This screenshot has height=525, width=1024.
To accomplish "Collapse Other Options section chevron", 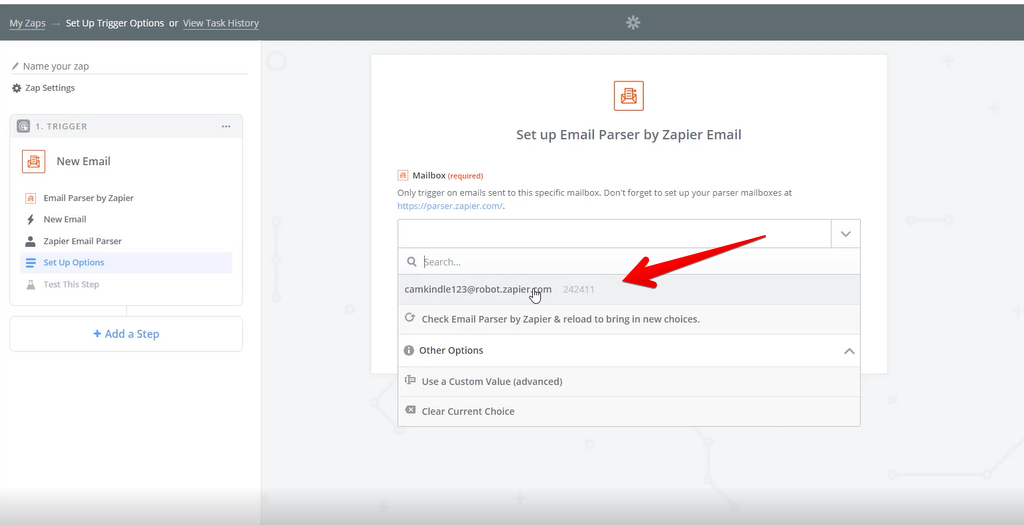I will click(x=849, y=351).
